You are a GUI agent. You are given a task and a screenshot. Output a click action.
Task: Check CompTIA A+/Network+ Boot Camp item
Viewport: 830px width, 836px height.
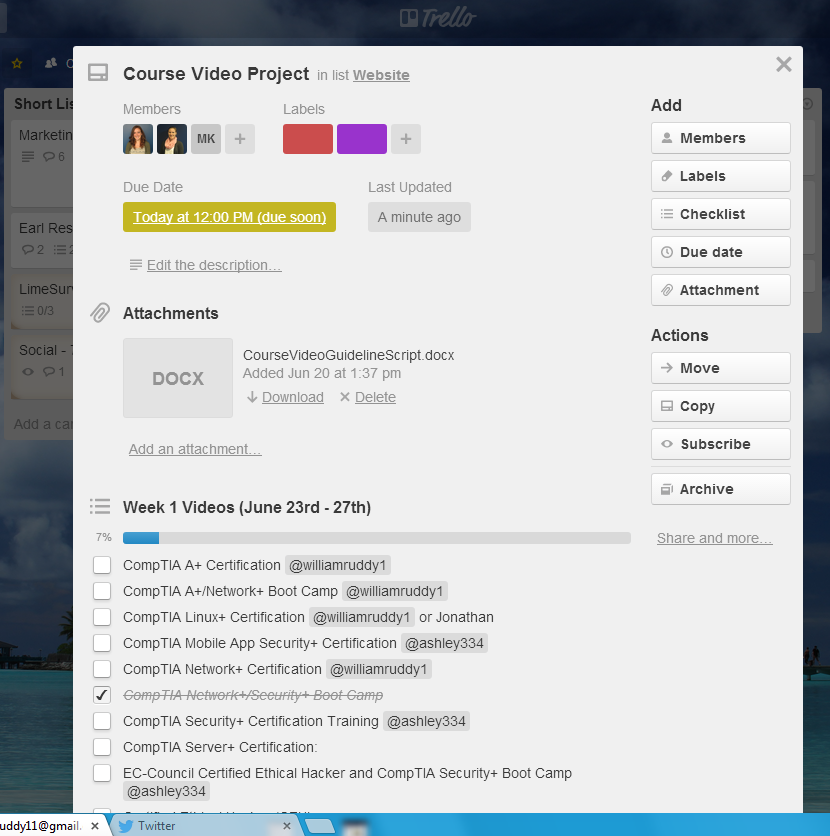(102, 591)
